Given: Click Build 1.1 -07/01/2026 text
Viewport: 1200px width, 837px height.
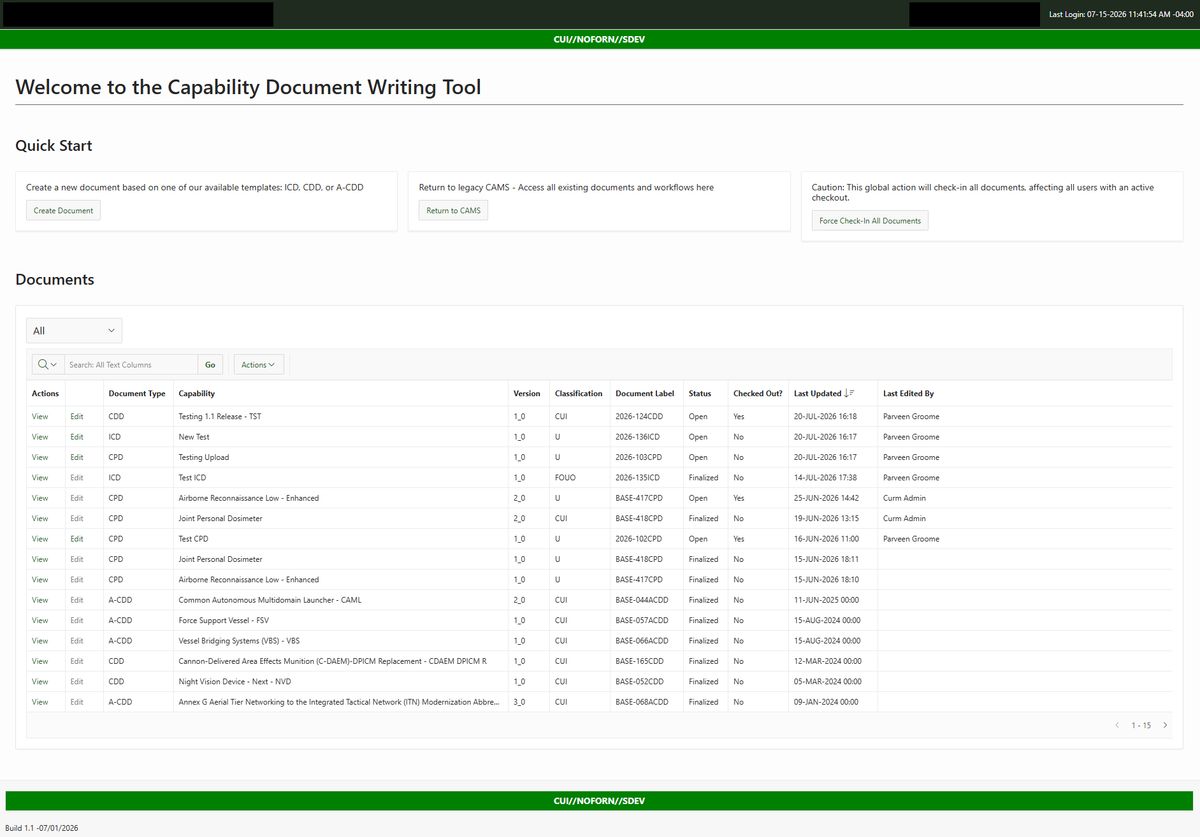Looking at the screenshot, I should pyautogui.click(x=42, y=828).
